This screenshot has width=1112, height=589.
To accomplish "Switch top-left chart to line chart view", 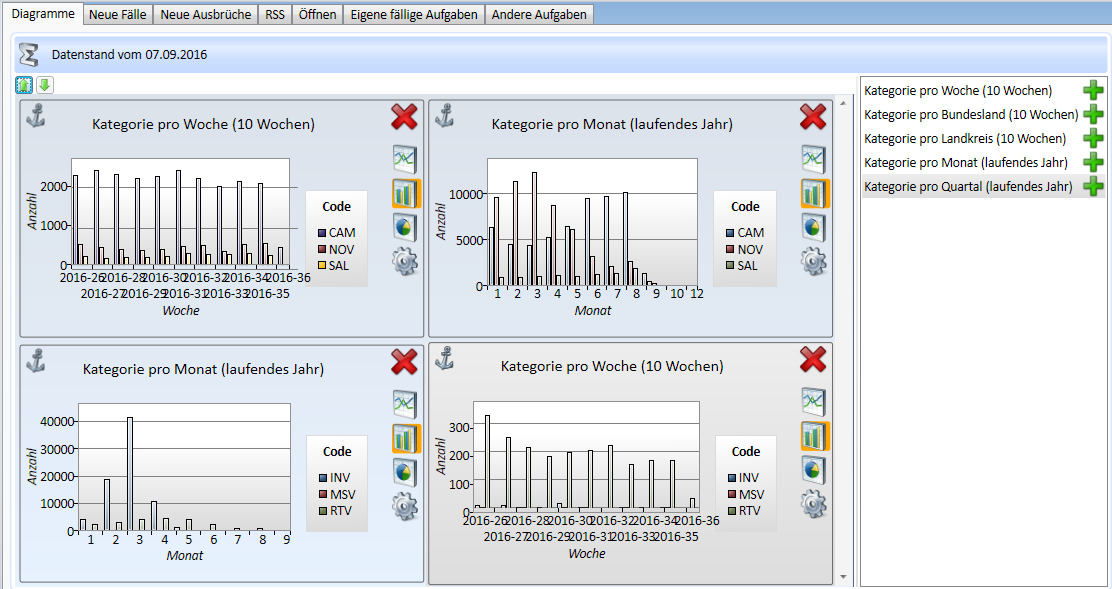I will click(405, 159).
